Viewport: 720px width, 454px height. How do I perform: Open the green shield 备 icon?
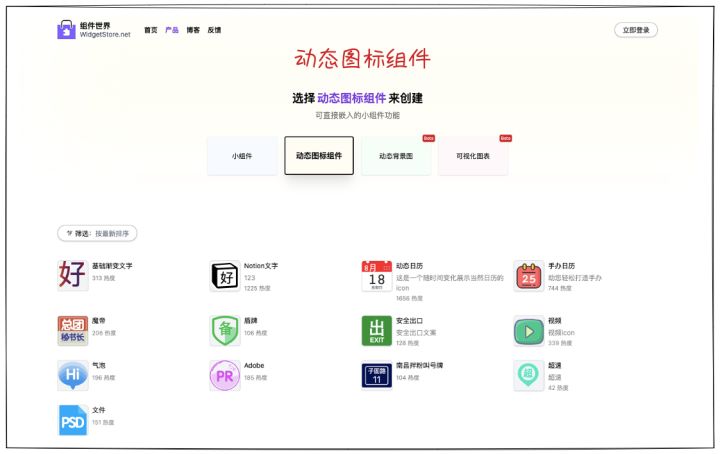pos(225,331)
